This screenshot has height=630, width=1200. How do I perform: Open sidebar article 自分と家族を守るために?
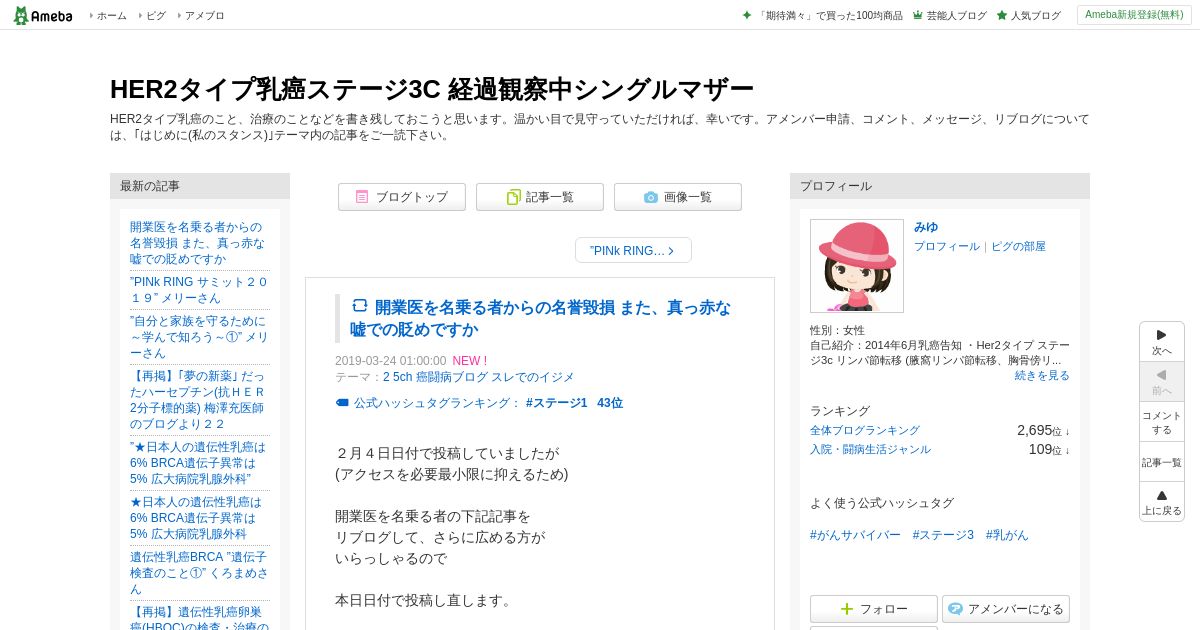[x=199, y=337]
